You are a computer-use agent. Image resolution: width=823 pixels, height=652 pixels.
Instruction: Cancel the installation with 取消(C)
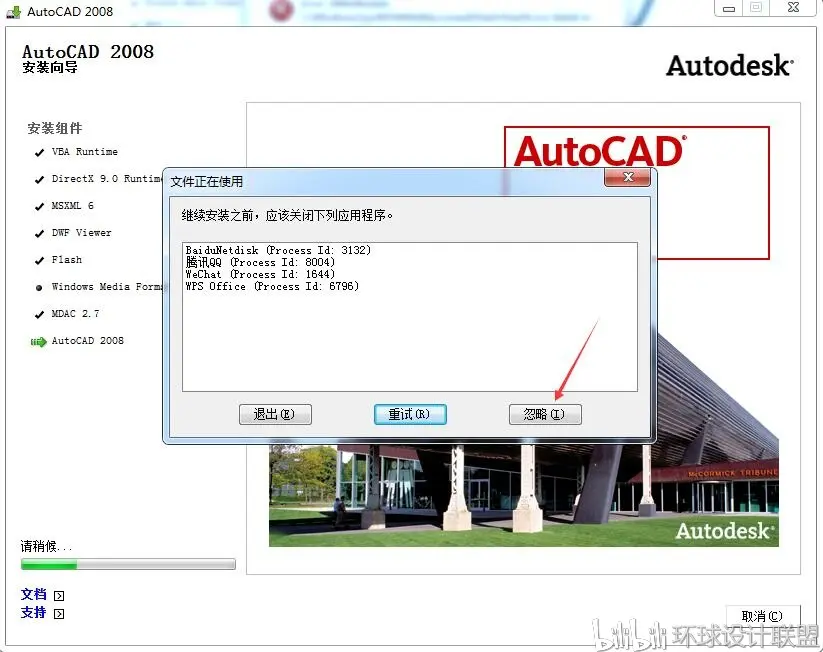coord(762,616)
